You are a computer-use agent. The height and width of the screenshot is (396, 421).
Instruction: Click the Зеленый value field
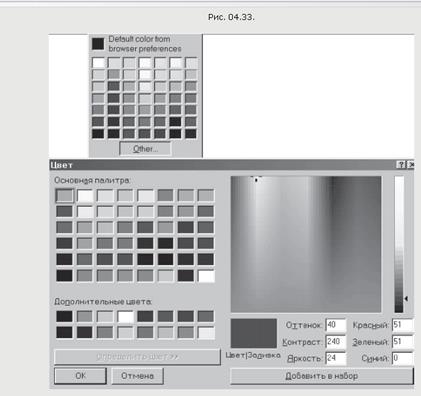point(403,341)
